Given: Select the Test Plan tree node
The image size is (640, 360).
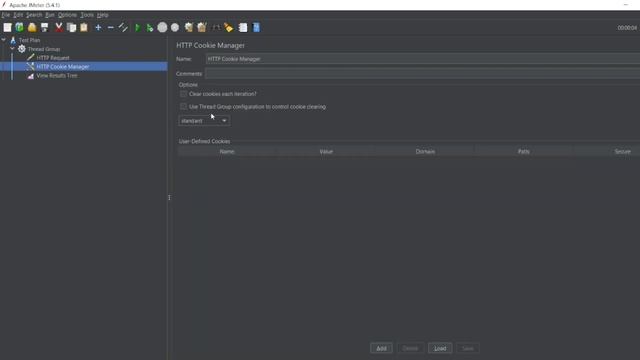Looking at the screenshot, I should click(29, 40).
